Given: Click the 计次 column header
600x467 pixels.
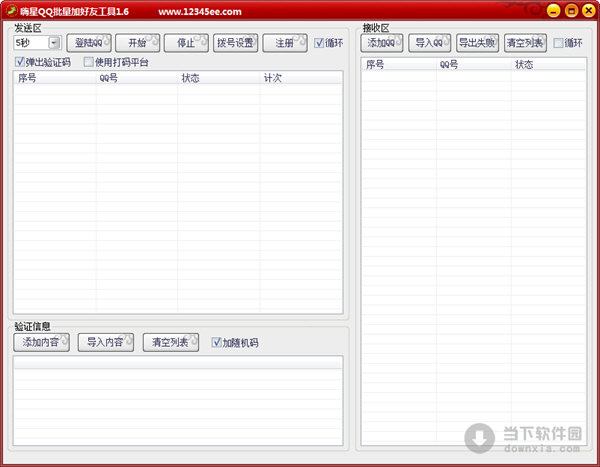Looking at the screenshot, I should [301, 78].
